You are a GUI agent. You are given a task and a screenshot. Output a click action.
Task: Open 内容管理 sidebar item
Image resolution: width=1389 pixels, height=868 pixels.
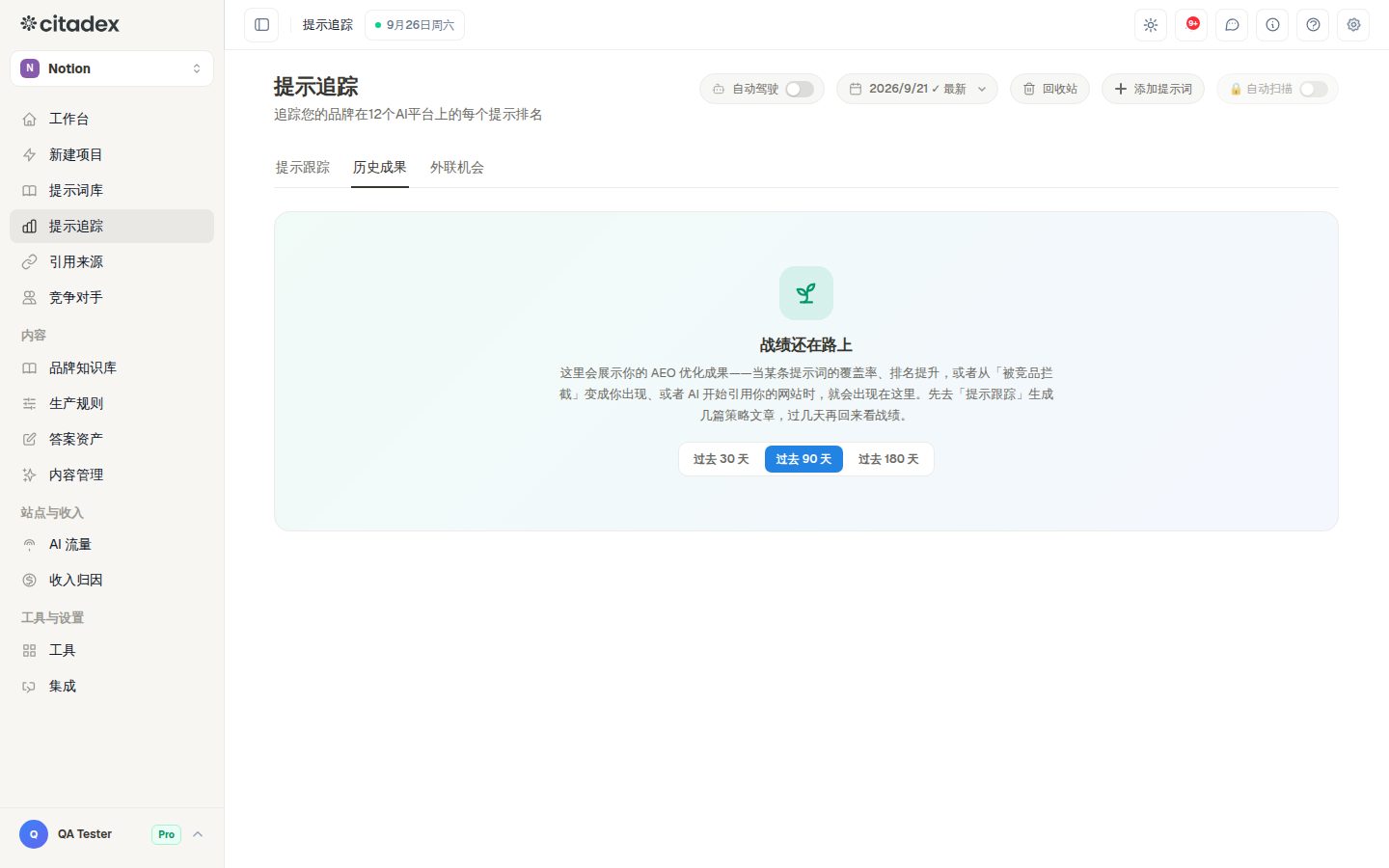[112, 475]
